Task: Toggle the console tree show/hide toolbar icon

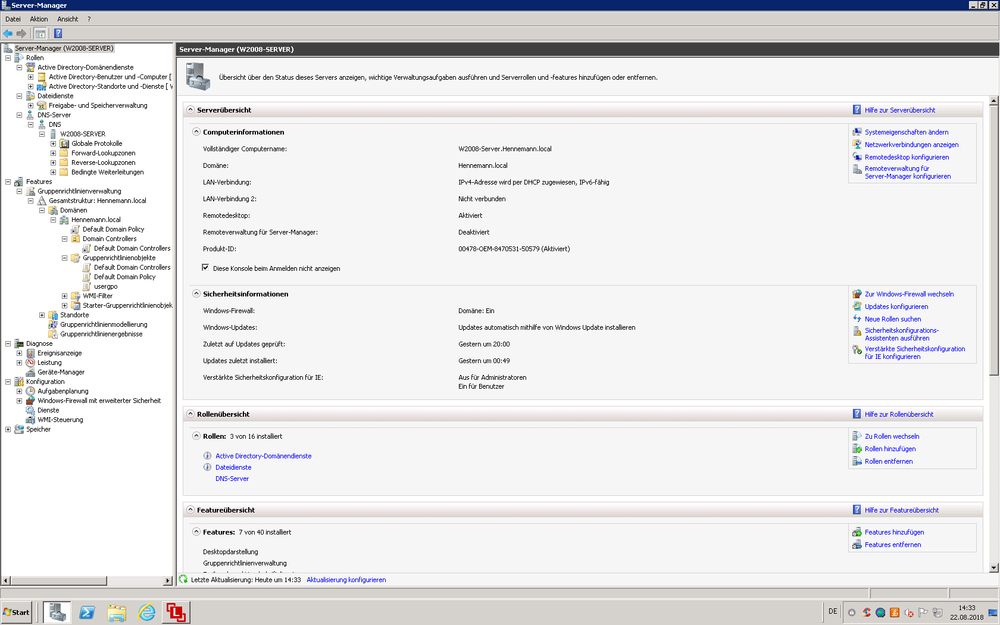Action: [x=41, y=33]
